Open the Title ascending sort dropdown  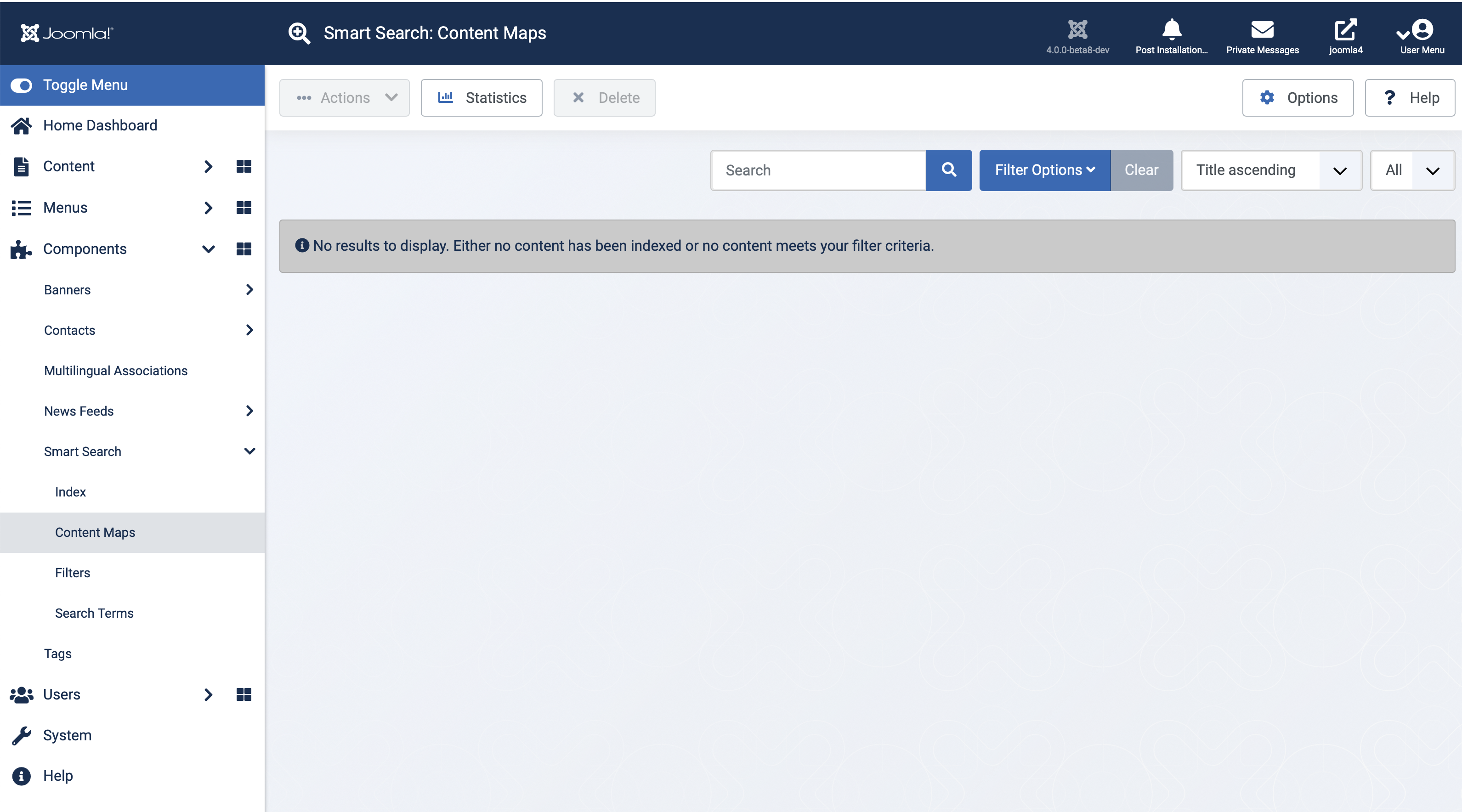1271,170
